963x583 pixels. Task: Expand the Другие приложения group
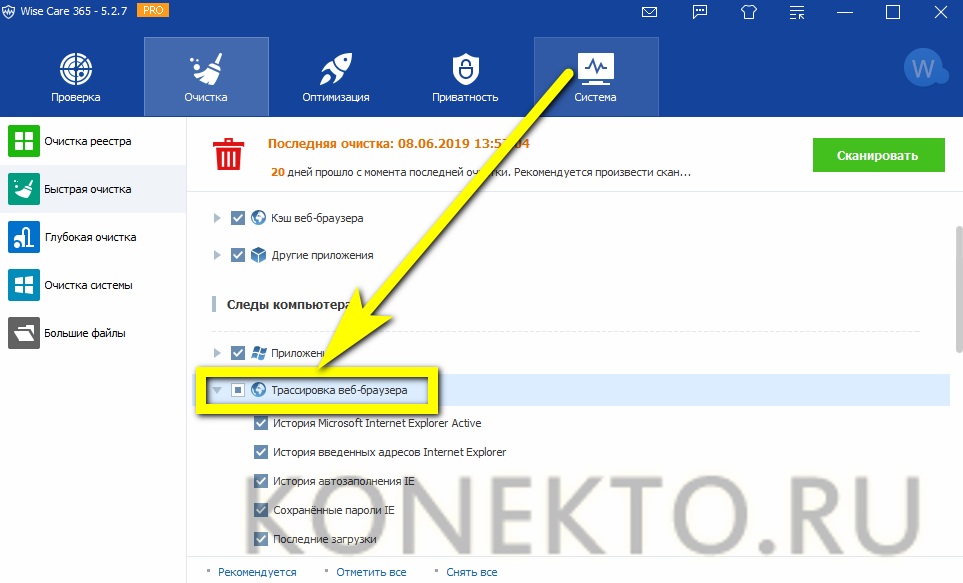point(217,255)
